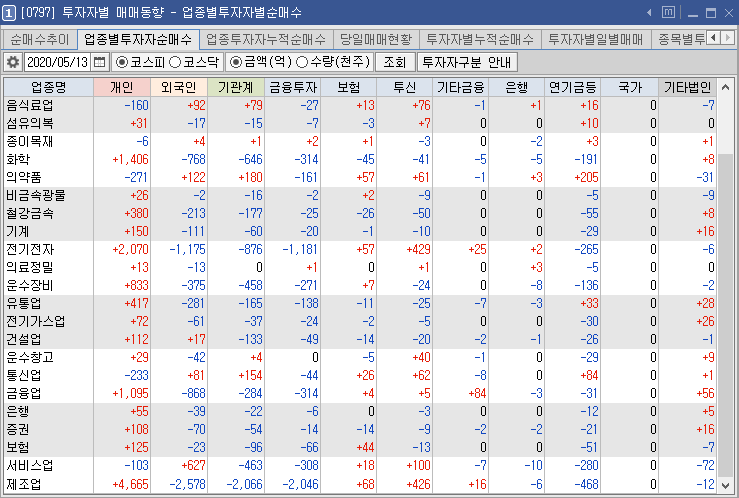
Task: Click the title bar m icon
Action: [x=668, y=12]
